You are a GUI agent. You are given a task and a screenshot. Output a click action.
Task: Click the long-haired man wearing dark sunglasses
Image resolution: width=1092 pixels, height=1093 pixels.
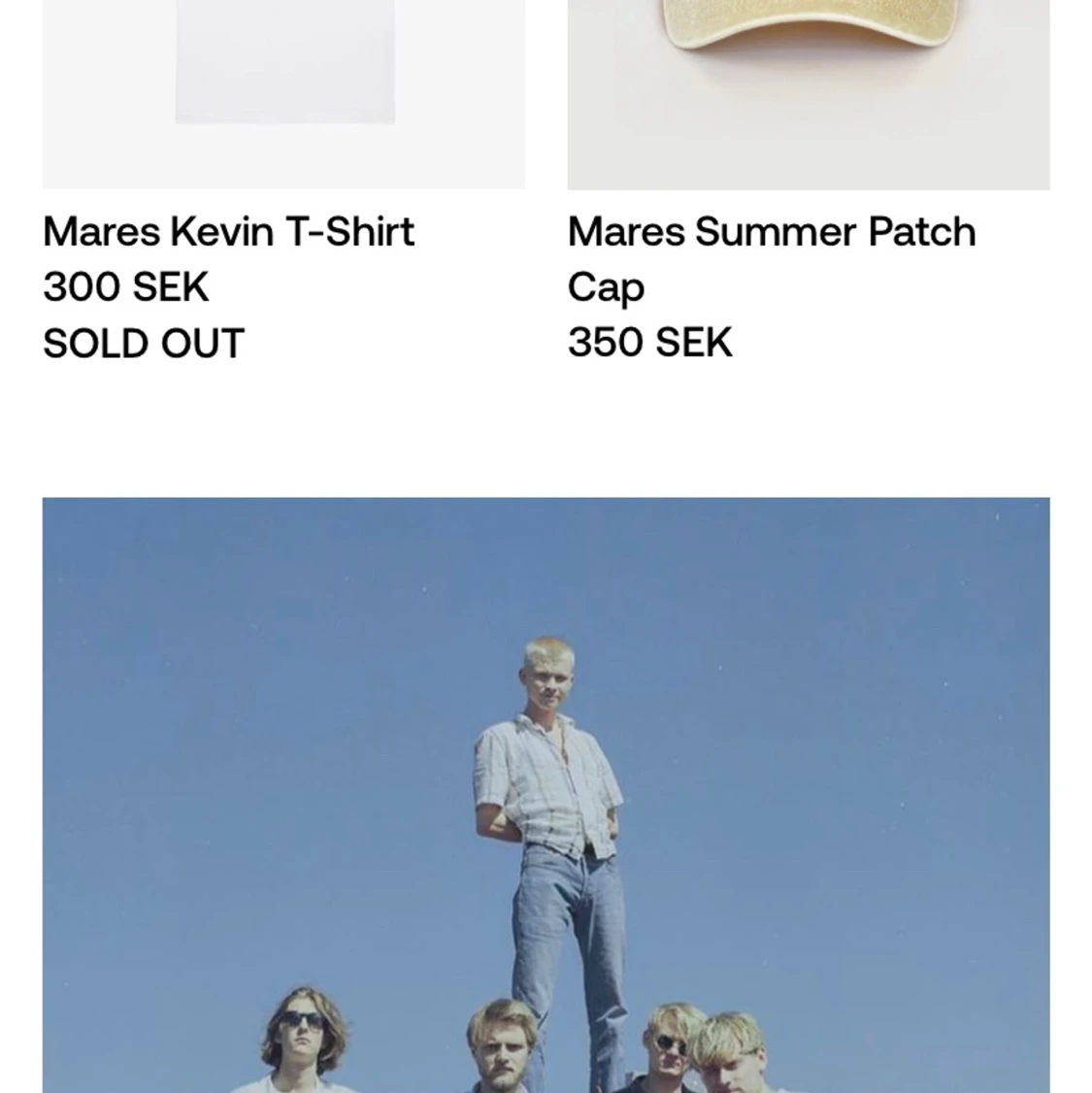(303, 1039)
